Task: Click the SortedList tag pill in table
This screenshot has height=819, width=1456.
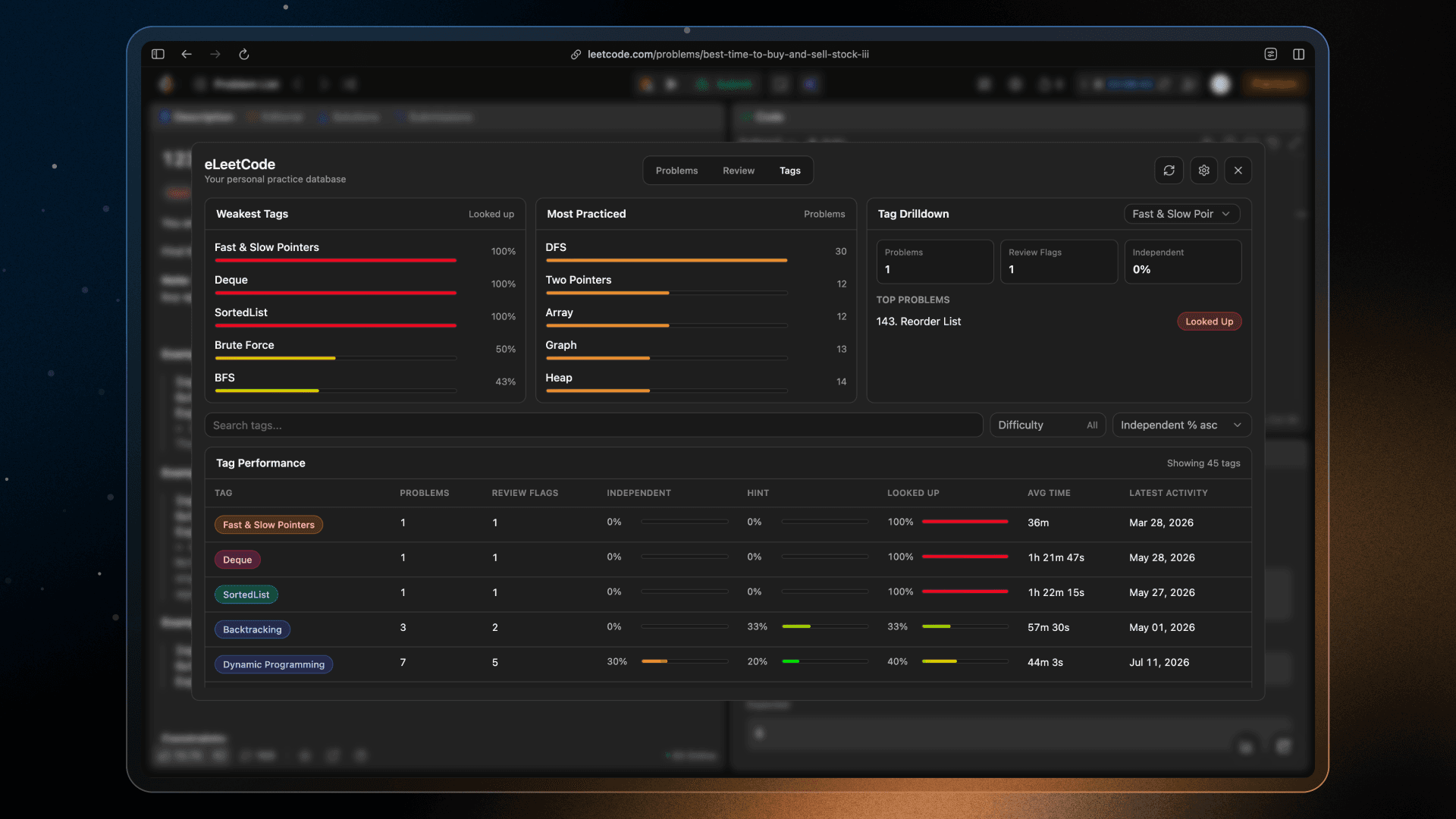Action: tap(246, 595)
